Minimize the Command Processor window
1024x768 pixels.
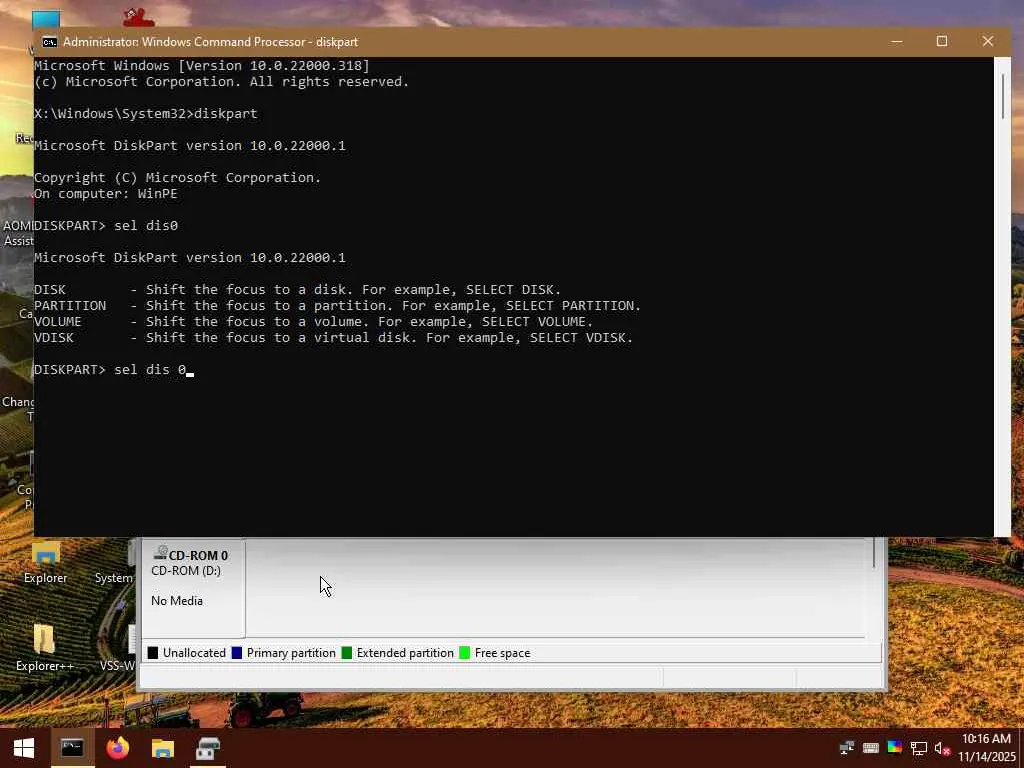[x=897, y=41]
